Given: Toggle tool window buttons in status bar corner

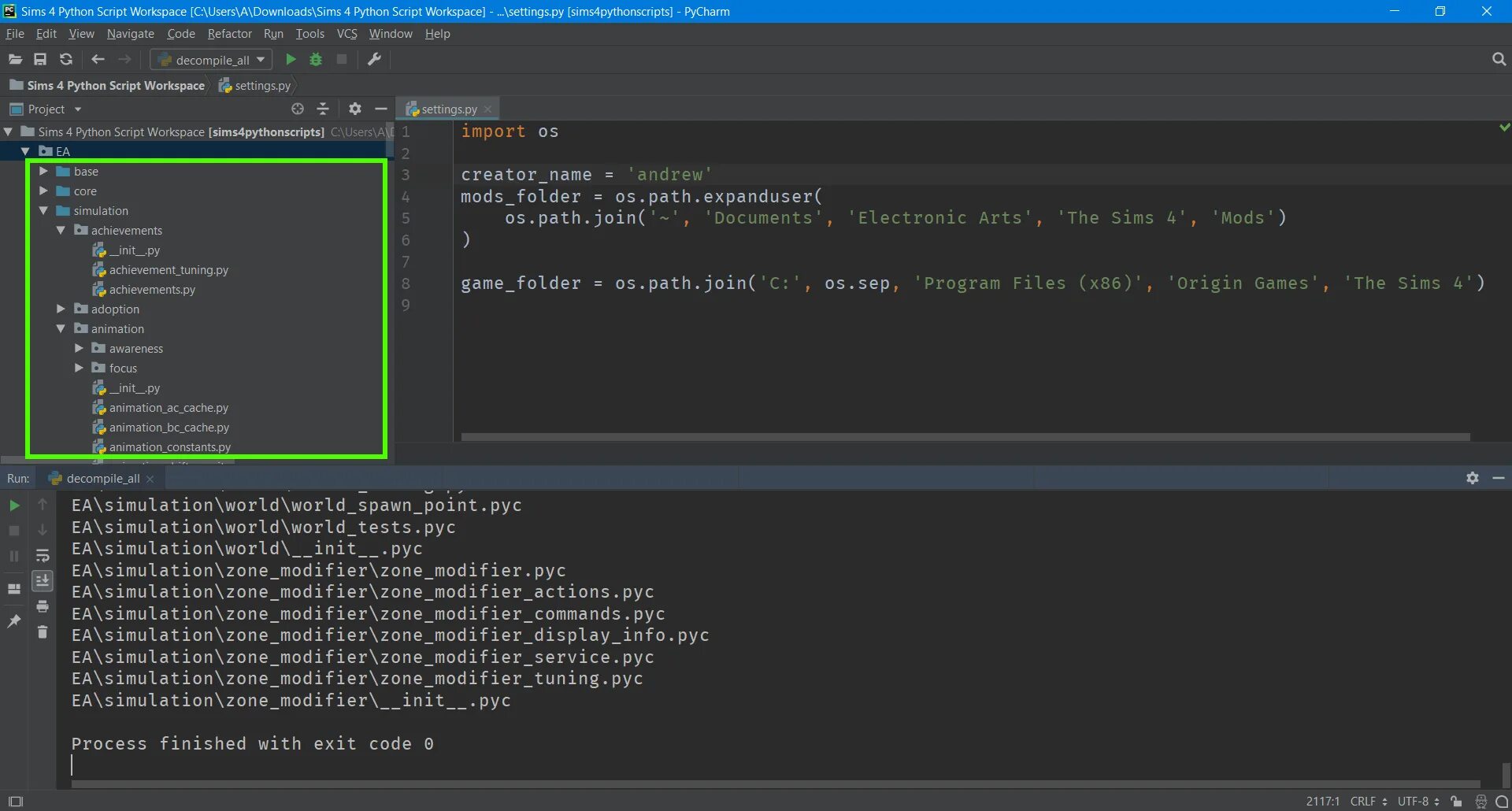Looking at the screenshot, I should pos(15,802).
